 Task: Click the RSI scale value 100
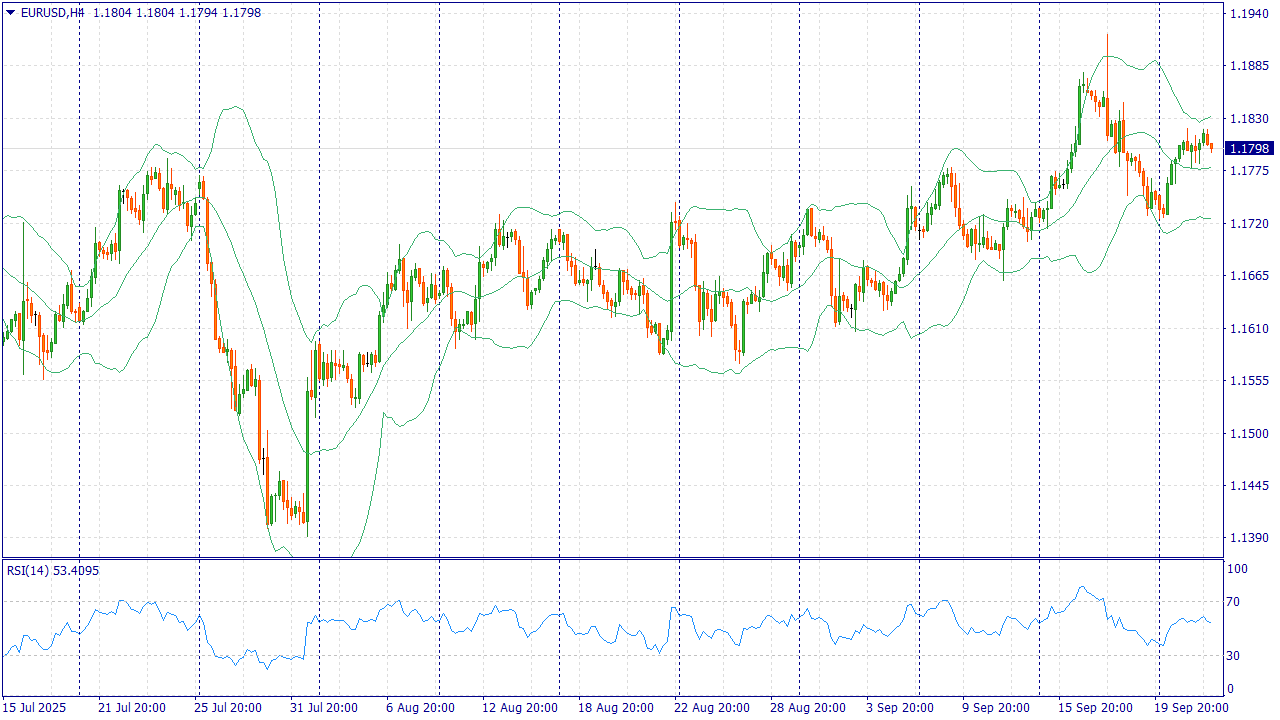pos(1238,569)
